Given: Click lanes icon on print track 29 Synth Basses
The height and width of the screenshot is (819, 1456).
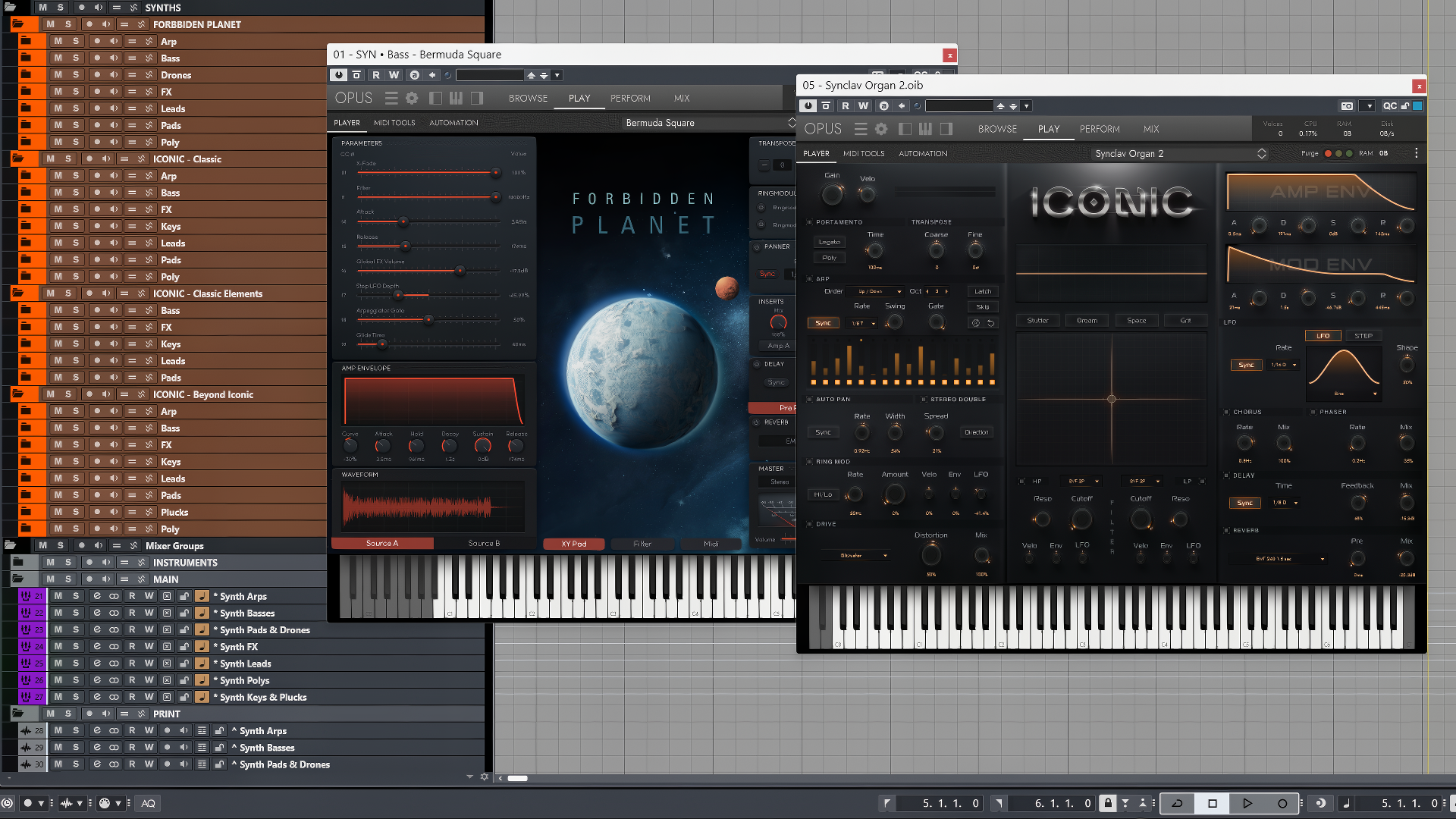Looking at the screenshot, I should tap(202, 748).
